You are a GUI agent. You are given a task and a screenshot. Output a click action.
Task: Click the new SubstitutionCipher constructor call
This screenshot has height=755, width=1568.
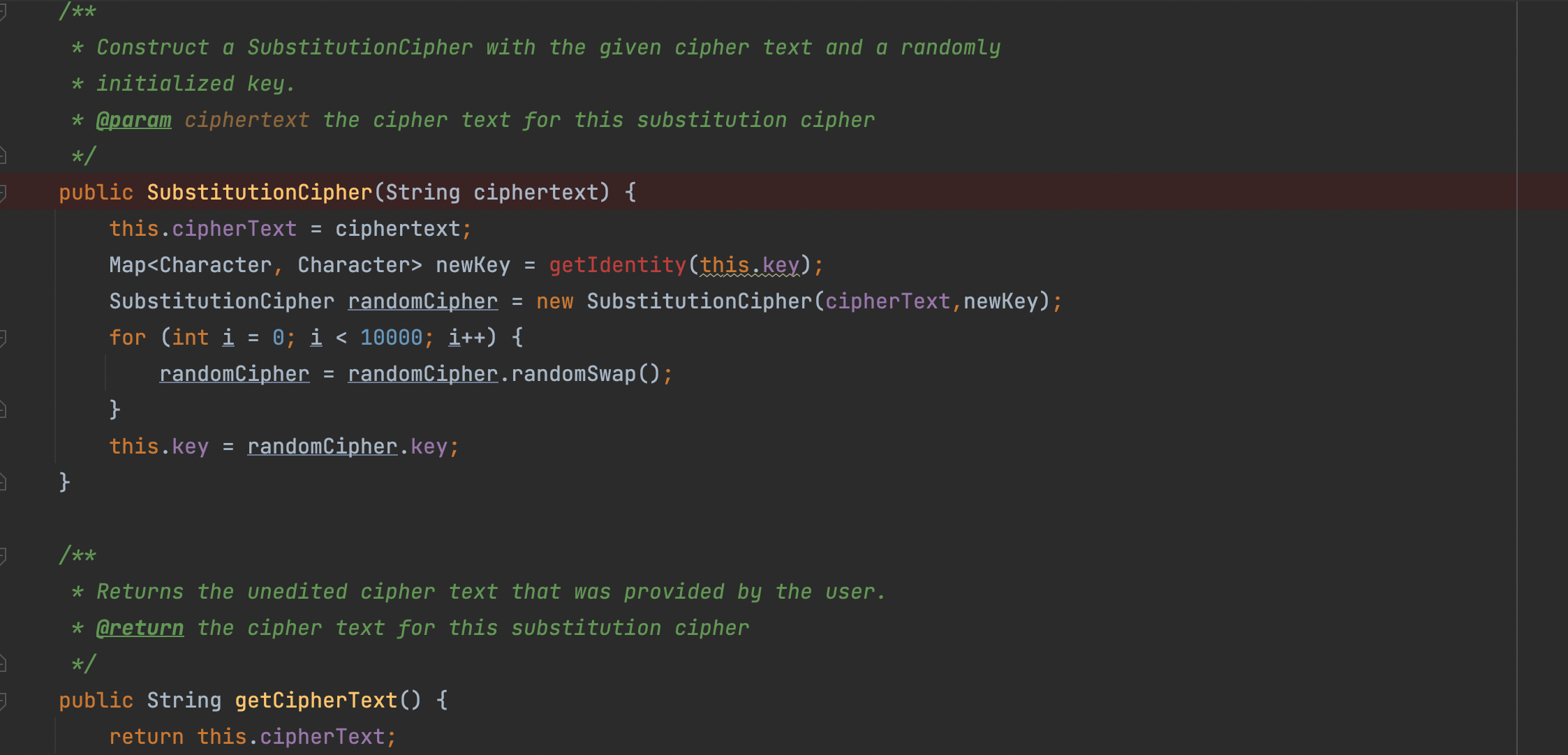[699, 301]
